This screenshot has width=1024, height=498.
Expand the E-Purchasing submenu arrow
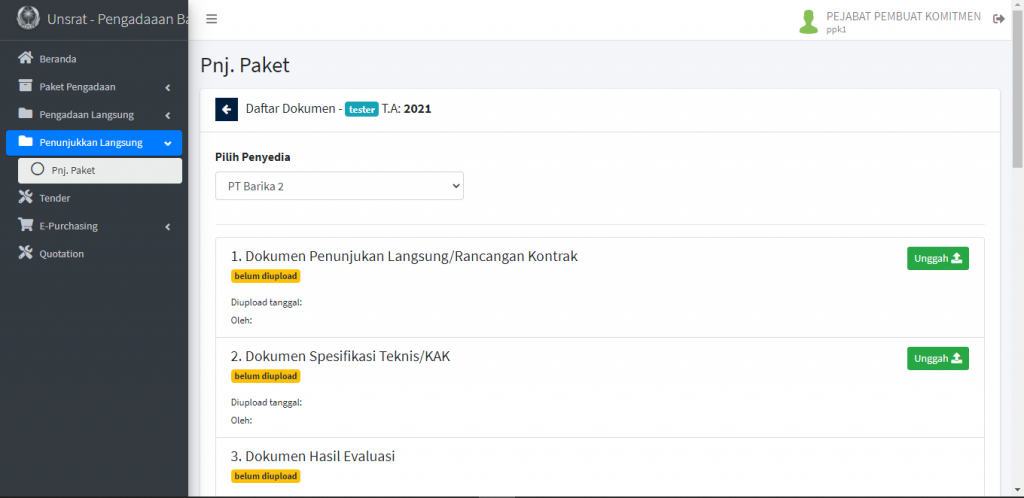tap(168, 226)
